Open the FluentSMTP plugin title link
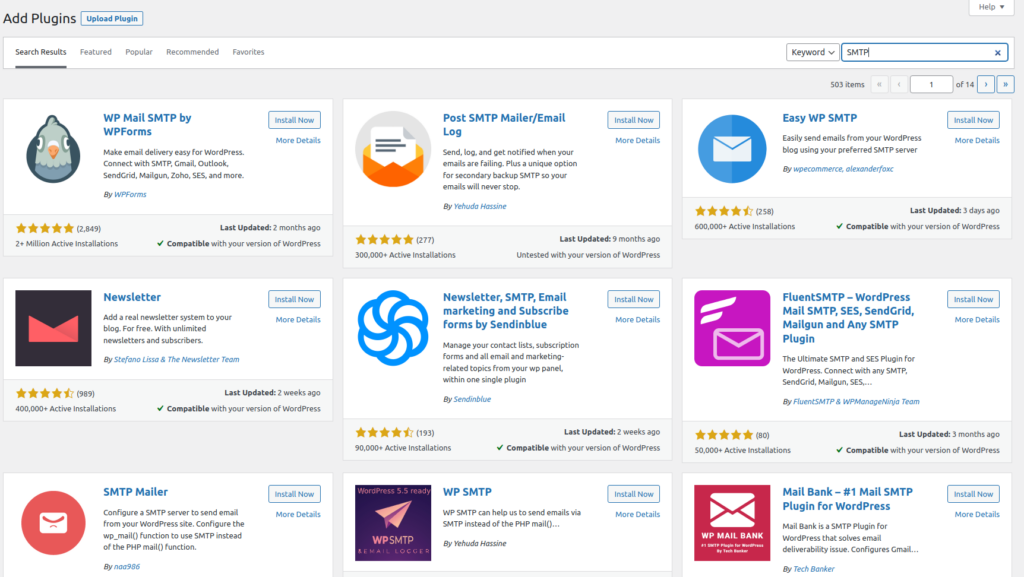 848,318
